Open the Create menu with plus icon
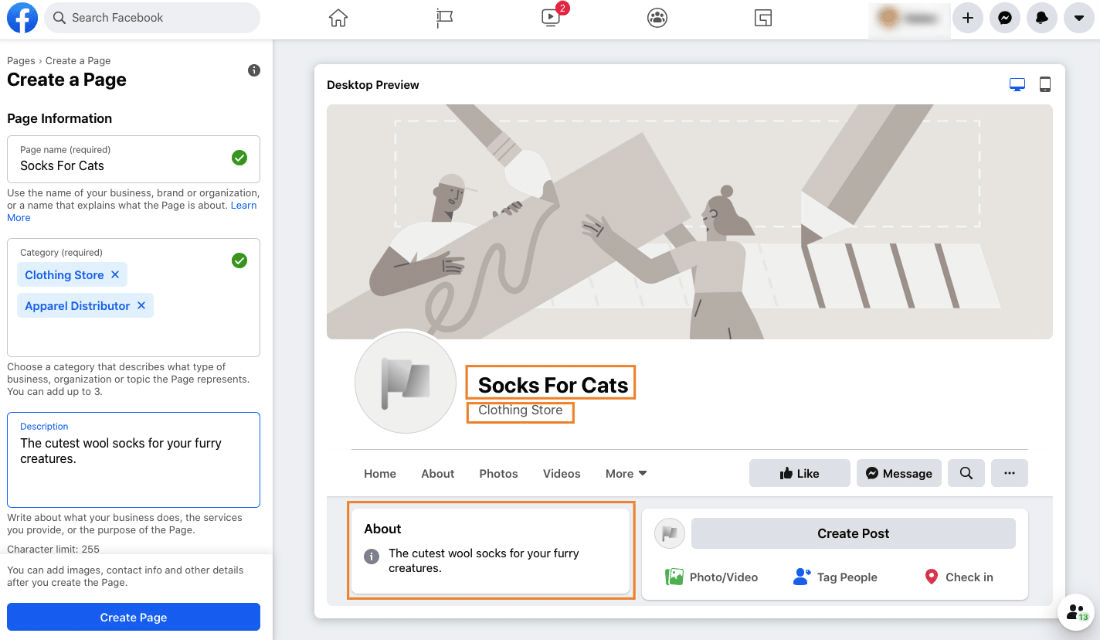Screen dimensions: 1100x640 tap(967, 17)
